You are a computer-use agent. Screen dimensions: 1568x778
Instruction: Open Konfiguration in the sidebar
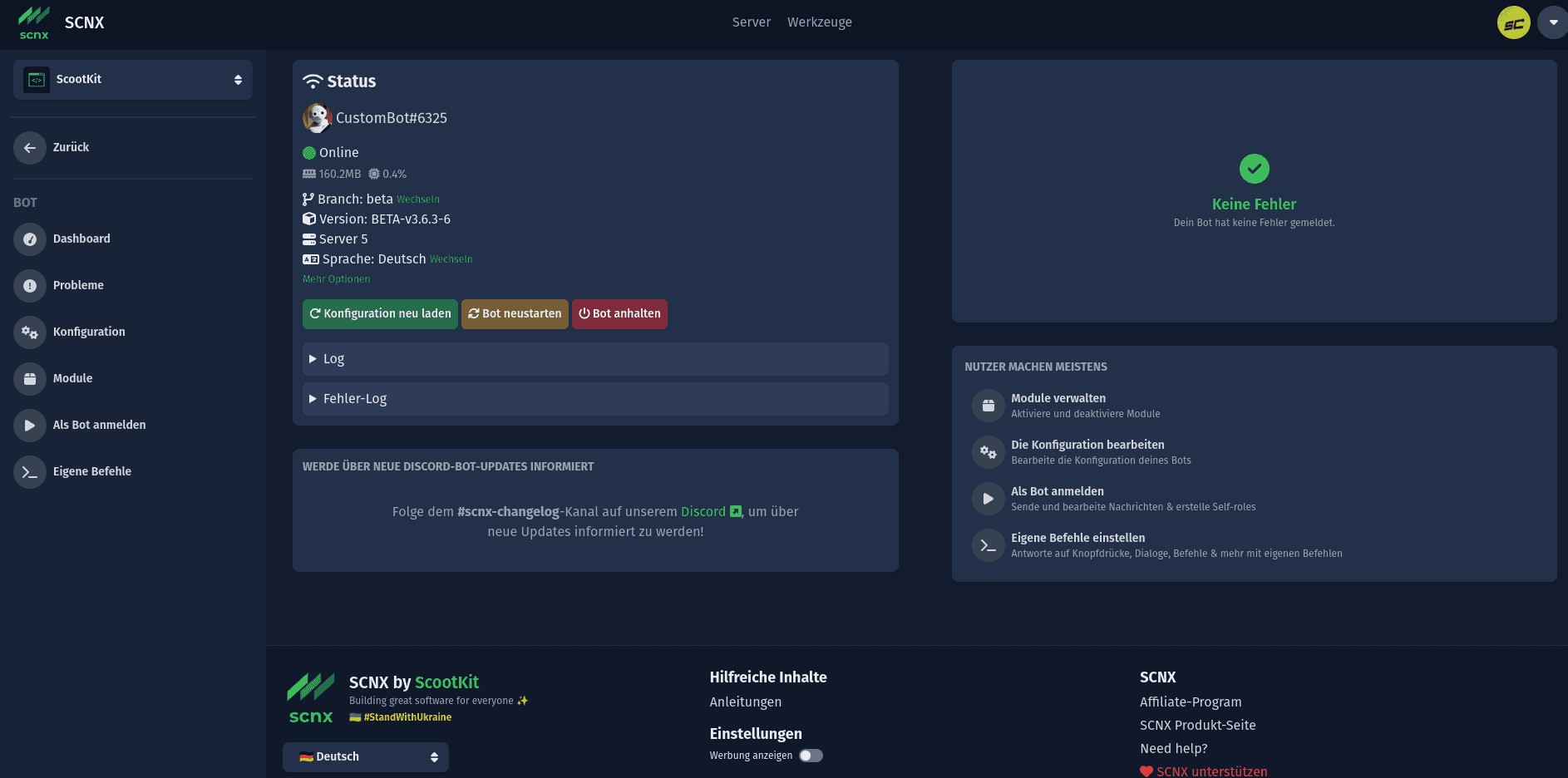pyautogui.click(x=89, y=332)
